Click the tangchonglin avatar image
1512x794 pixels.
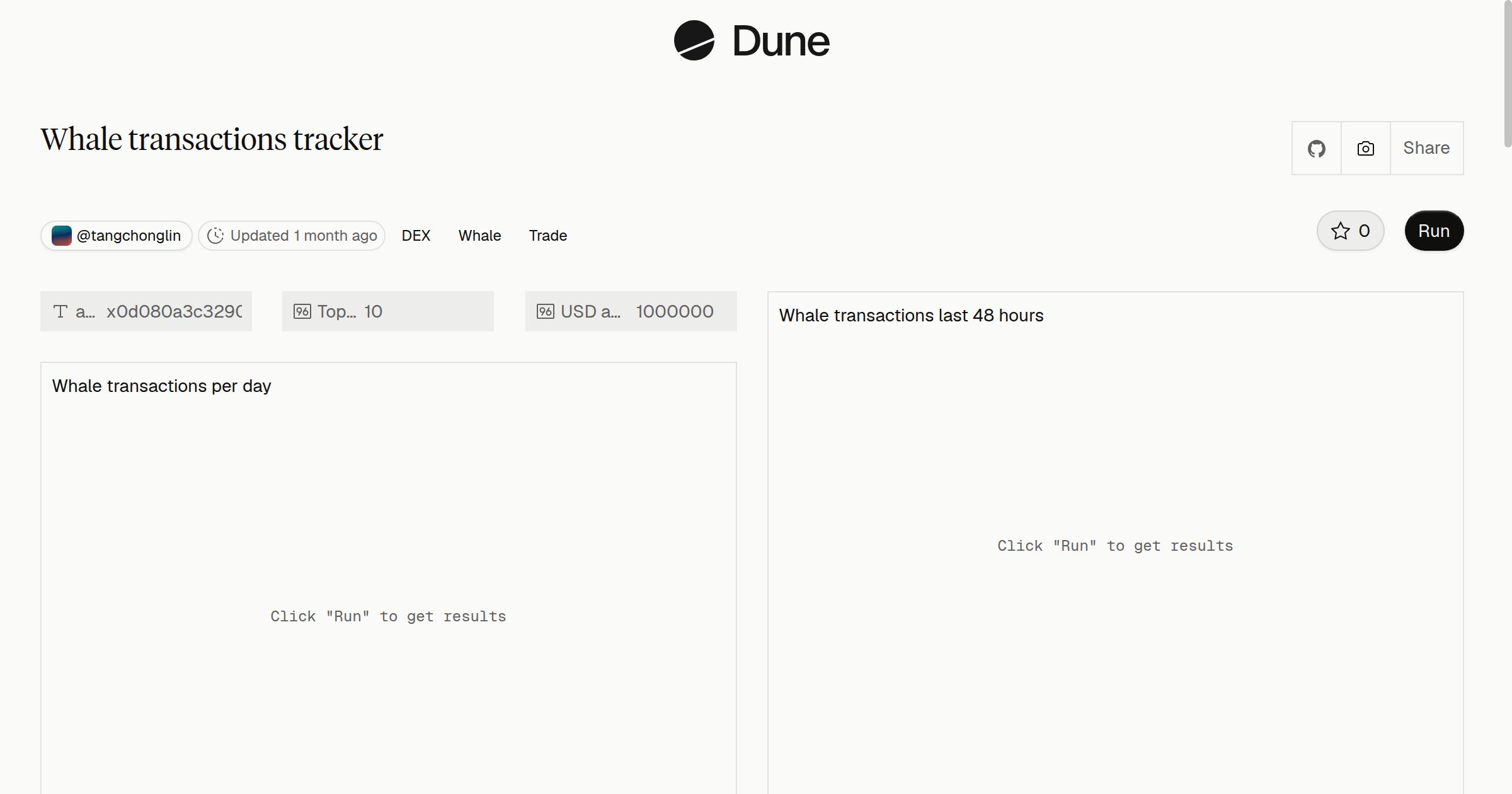pyautogui.click(x=61, y=236)
